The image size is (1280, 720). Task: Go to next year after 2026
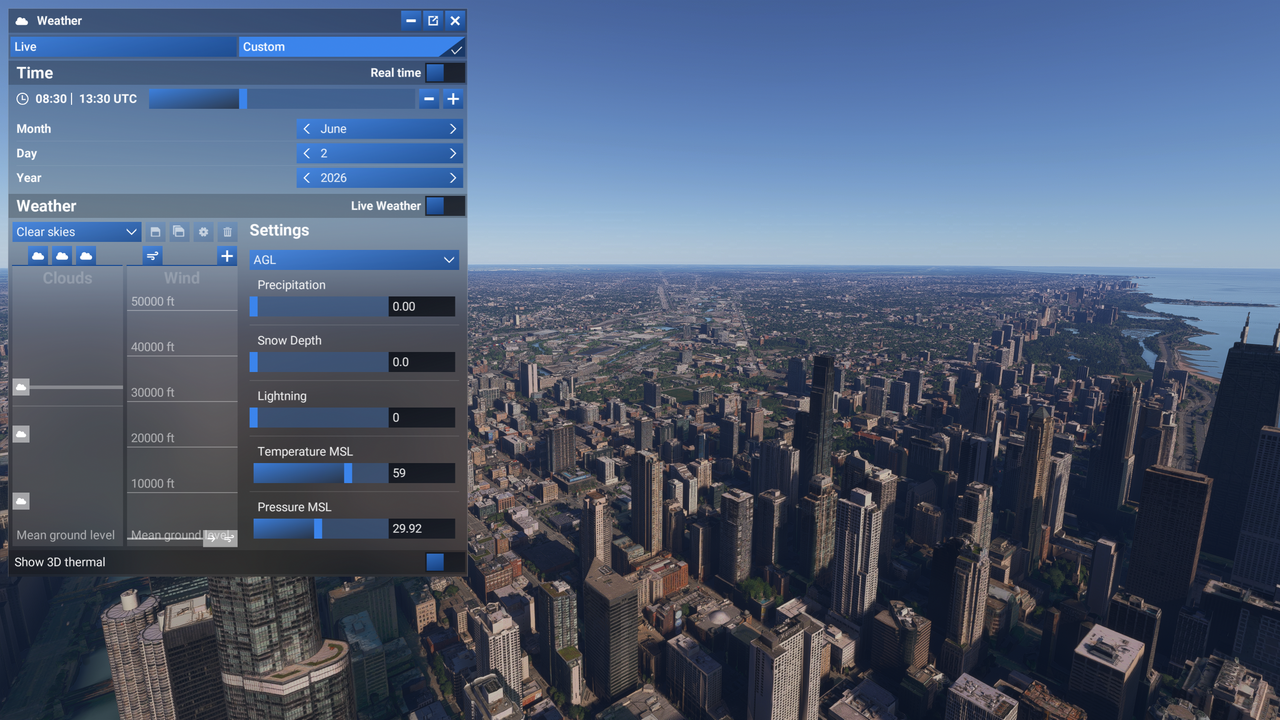click(x=453, y=178)
